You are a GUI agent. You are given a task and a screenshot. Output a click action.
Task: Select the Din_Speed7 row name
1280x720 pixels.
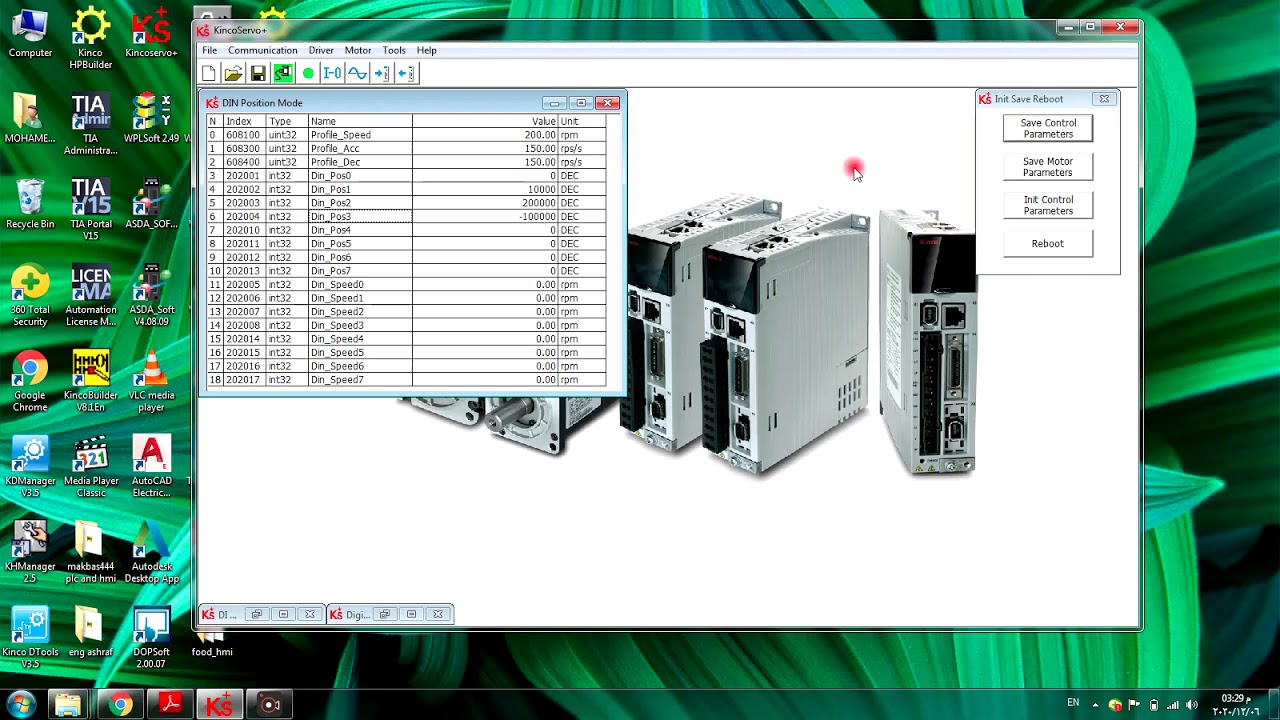pos(360,380)
